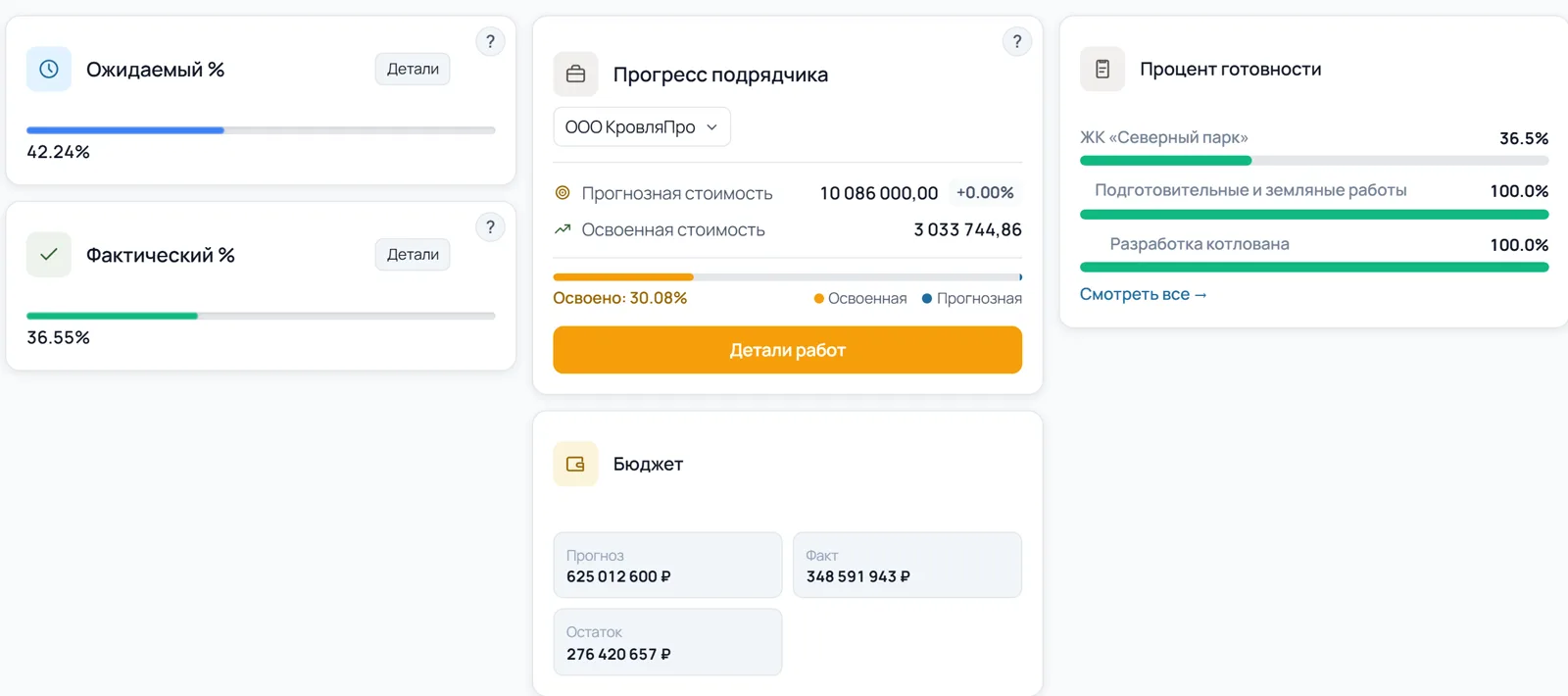Click the clipboard icon beside Процент готовности

[x=1102, y=70]
